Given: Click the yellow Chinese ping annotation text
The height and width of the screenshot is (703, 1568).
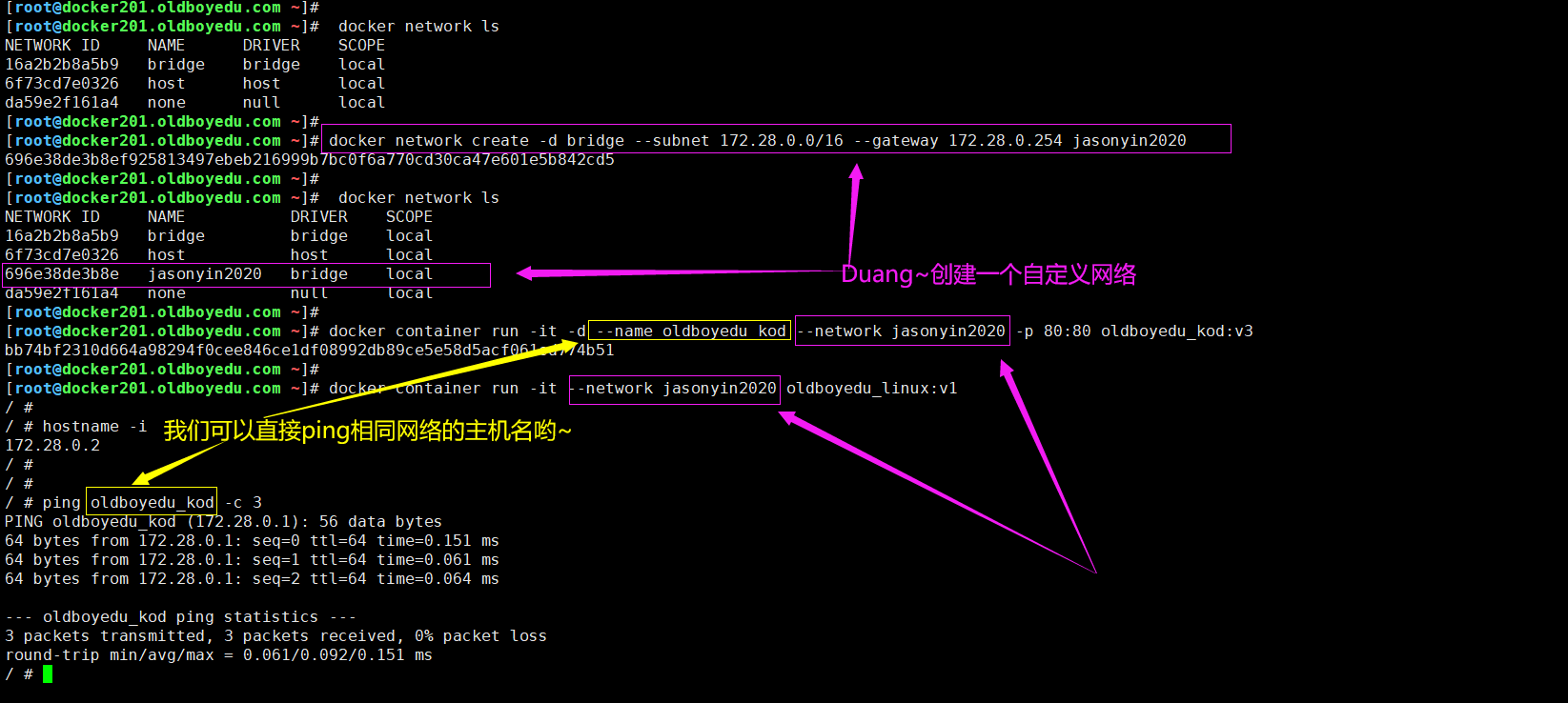Looking at the screenshot, I should pos(367,431).
